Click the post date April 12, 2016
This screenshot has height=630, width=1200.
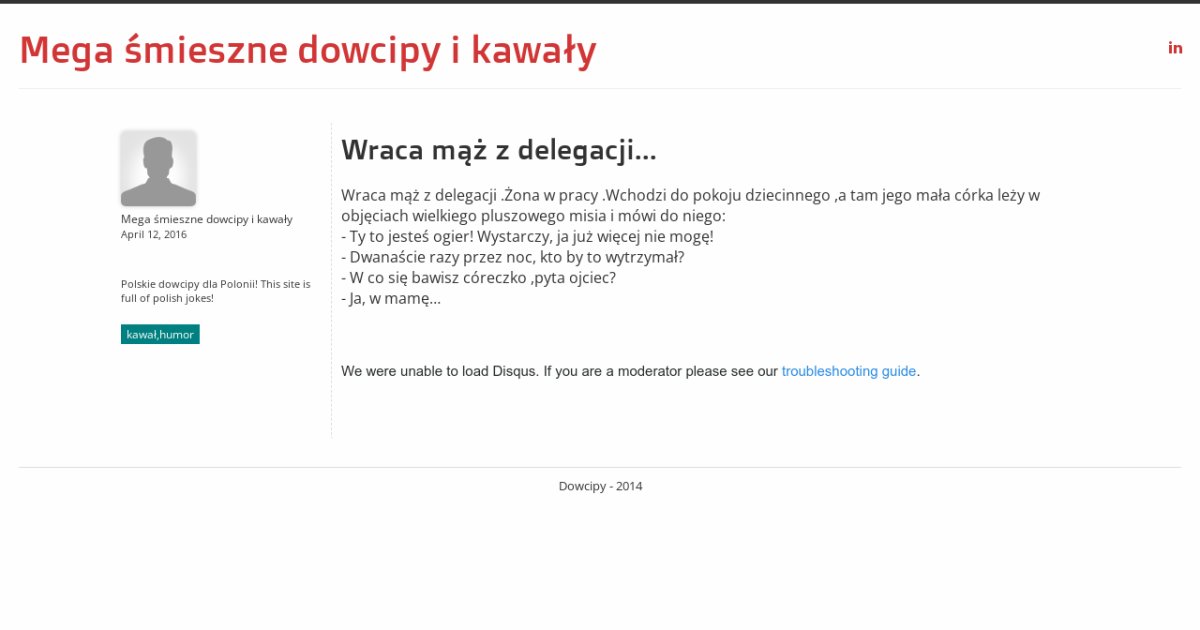pos(154,235)
